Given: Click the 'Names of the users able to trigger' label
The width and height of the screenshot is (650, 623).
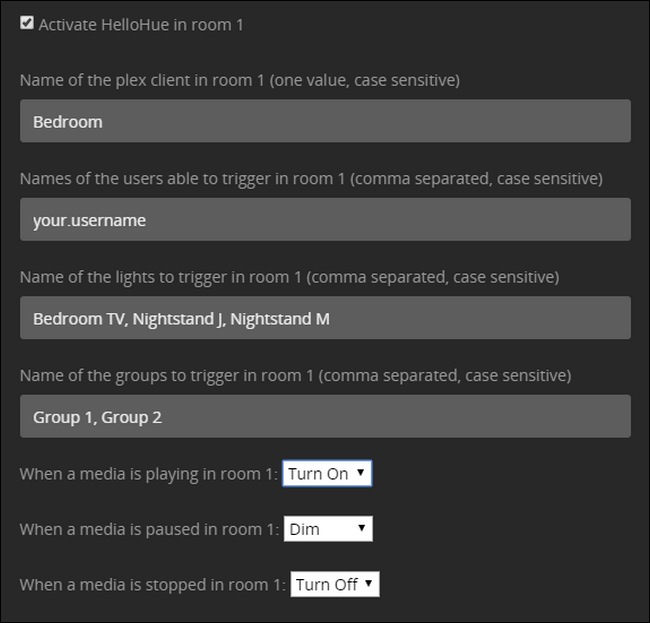Looking at the screenshot, I should 310,177.
